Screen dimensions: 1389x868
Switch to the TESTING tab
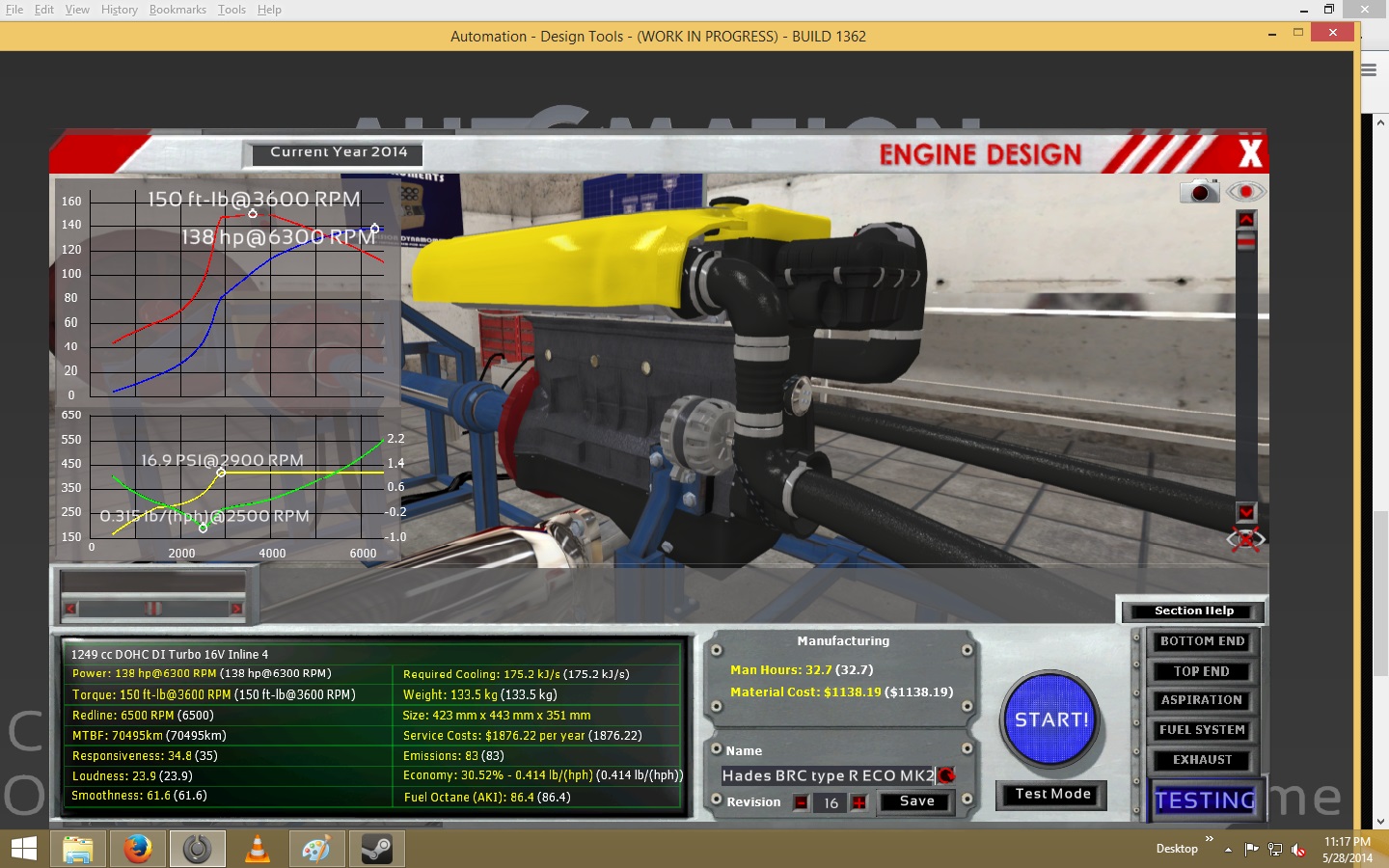(1205, 800)
